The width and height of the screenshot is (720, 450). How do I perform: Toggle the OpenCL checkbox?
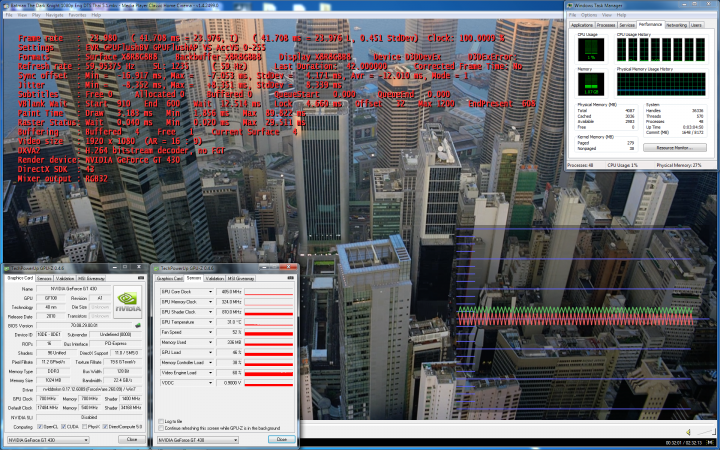40,427
